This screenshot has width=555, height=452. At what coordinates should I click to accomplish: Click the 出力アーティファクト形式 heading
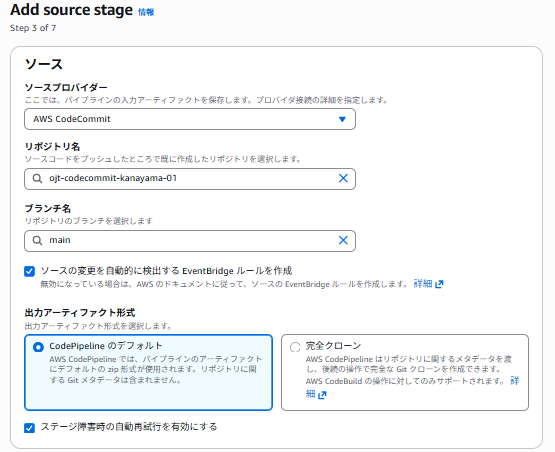pos(80,313)
